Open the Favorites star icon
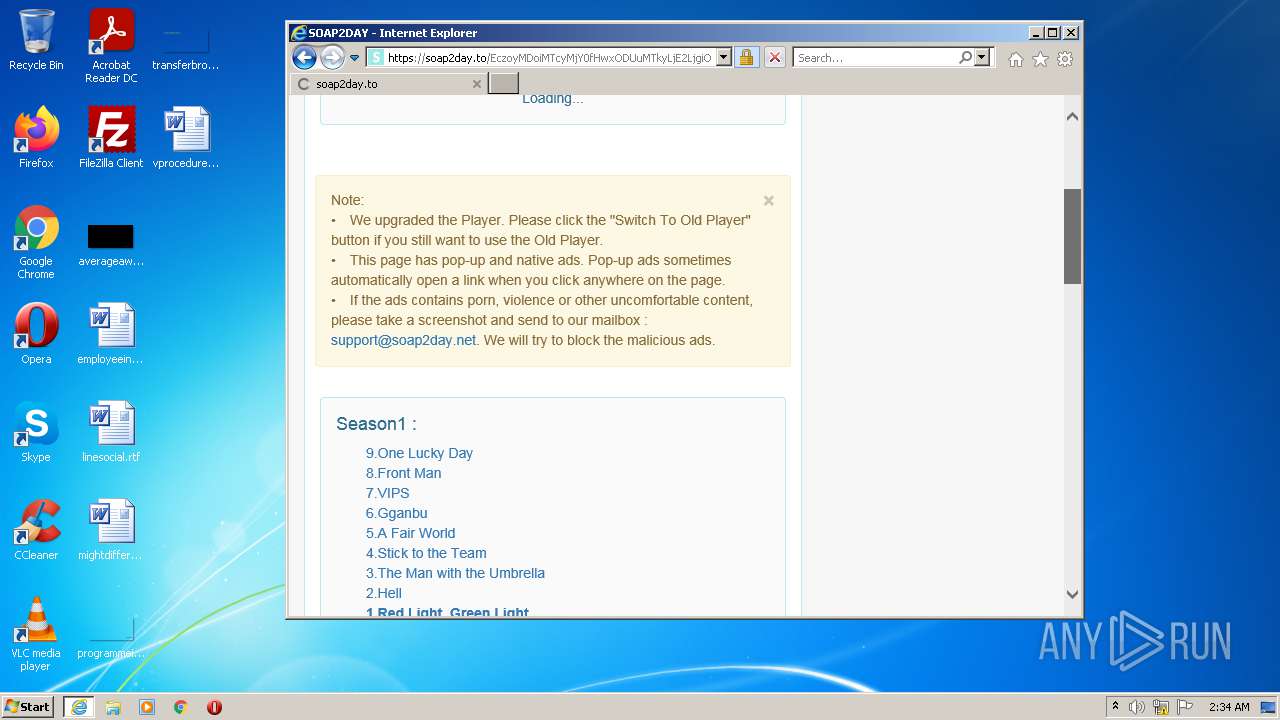The width and height of the screenshot is (1280, 720). 1040,59
